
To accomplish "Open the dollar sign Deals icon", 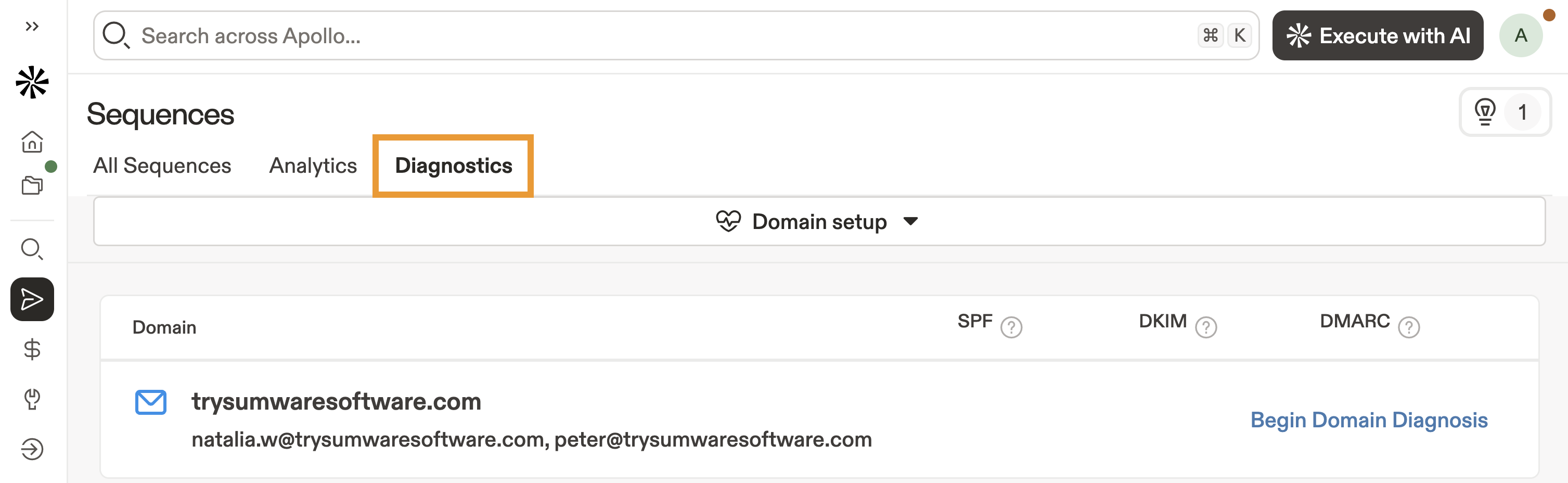I will pyautogui.click(x=32, y=350).
